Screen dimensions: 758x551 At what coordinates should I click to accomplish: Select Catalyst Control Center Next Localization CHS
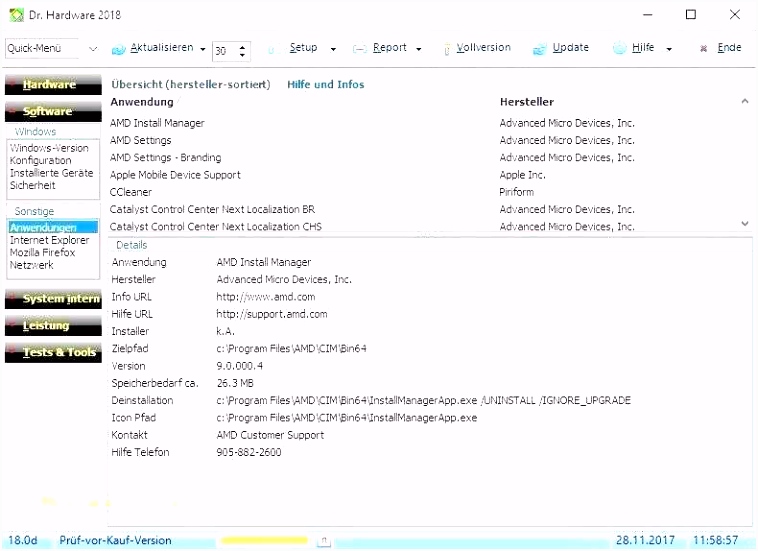coord(216,227)
